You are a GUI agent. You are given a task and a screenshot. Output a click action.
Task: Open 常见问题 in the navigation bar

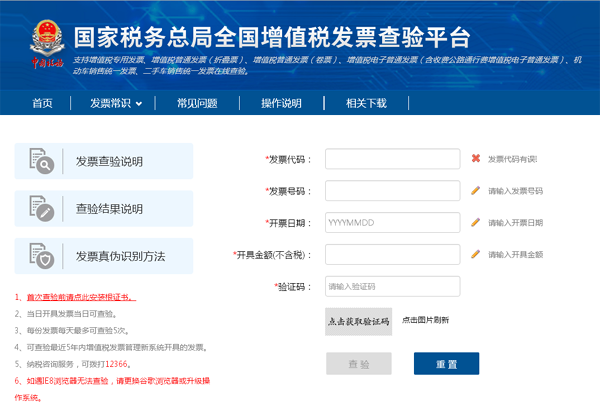(197, 103)
